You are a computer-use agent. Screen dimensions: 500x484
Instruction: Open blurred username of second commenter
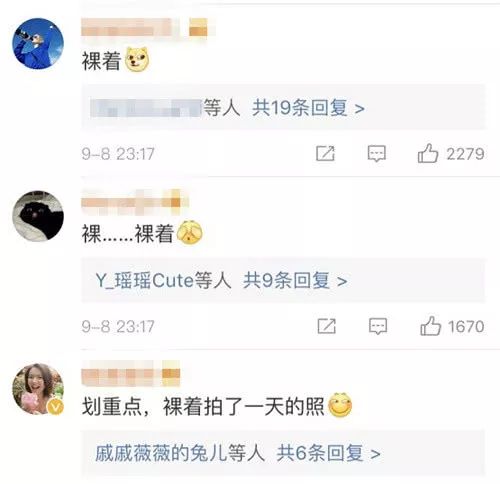(135, 202)
